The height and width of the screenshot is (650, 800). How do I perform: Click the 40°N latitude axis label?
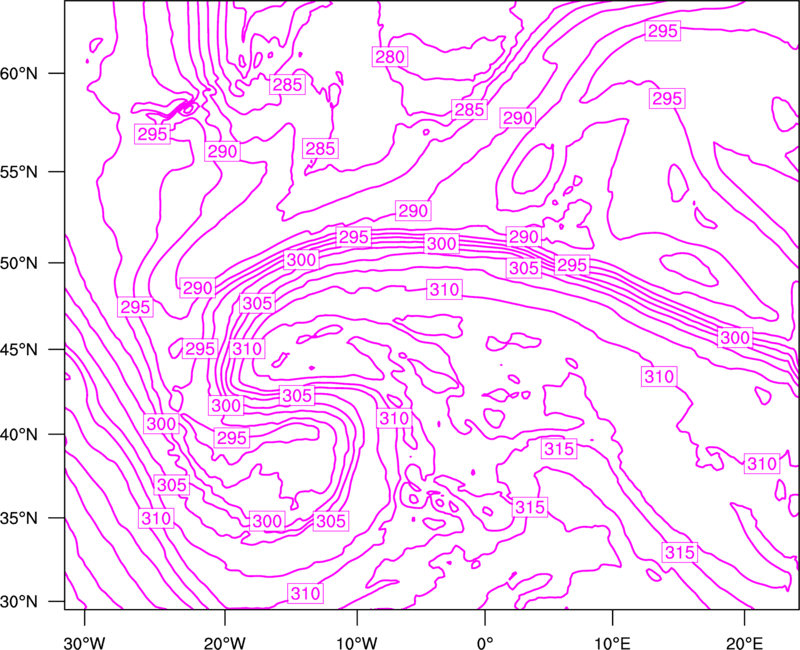click(x=19, y=435)
